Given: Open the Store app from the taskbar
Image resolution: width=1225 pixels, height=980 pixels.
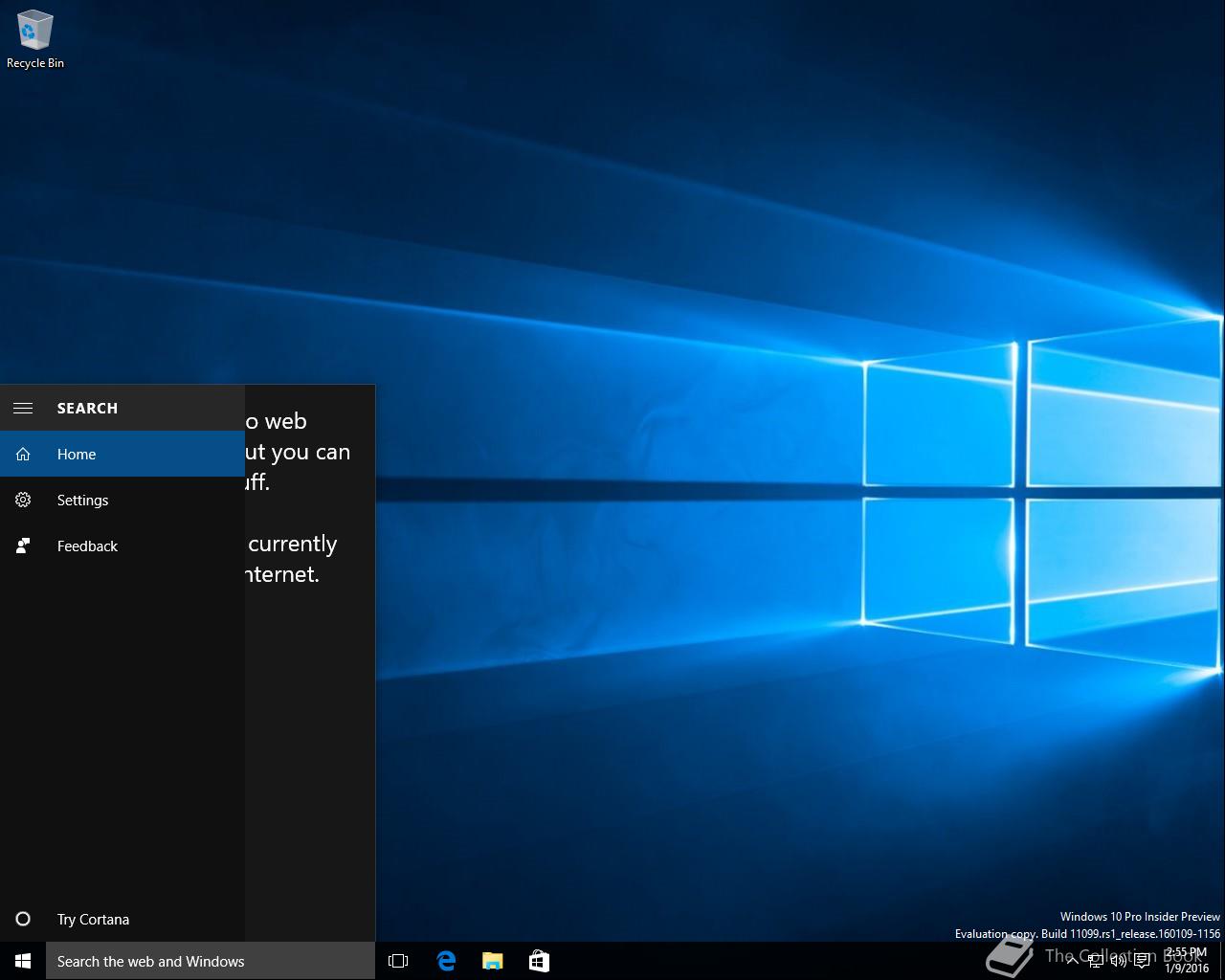Looking at the screenshot, I should point(539,961).
